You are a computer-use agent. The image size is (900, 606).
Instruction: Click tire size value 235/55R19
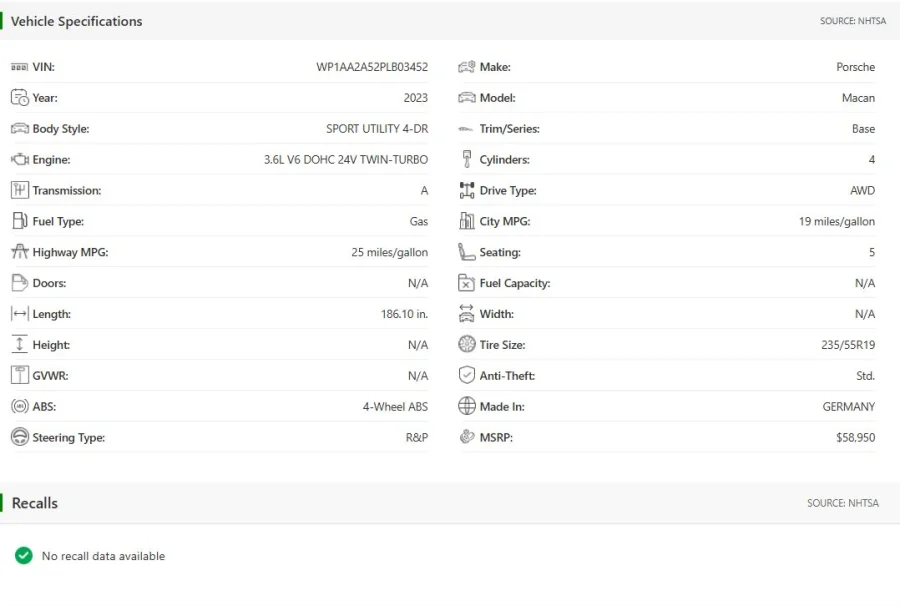[x=848, y=345]
